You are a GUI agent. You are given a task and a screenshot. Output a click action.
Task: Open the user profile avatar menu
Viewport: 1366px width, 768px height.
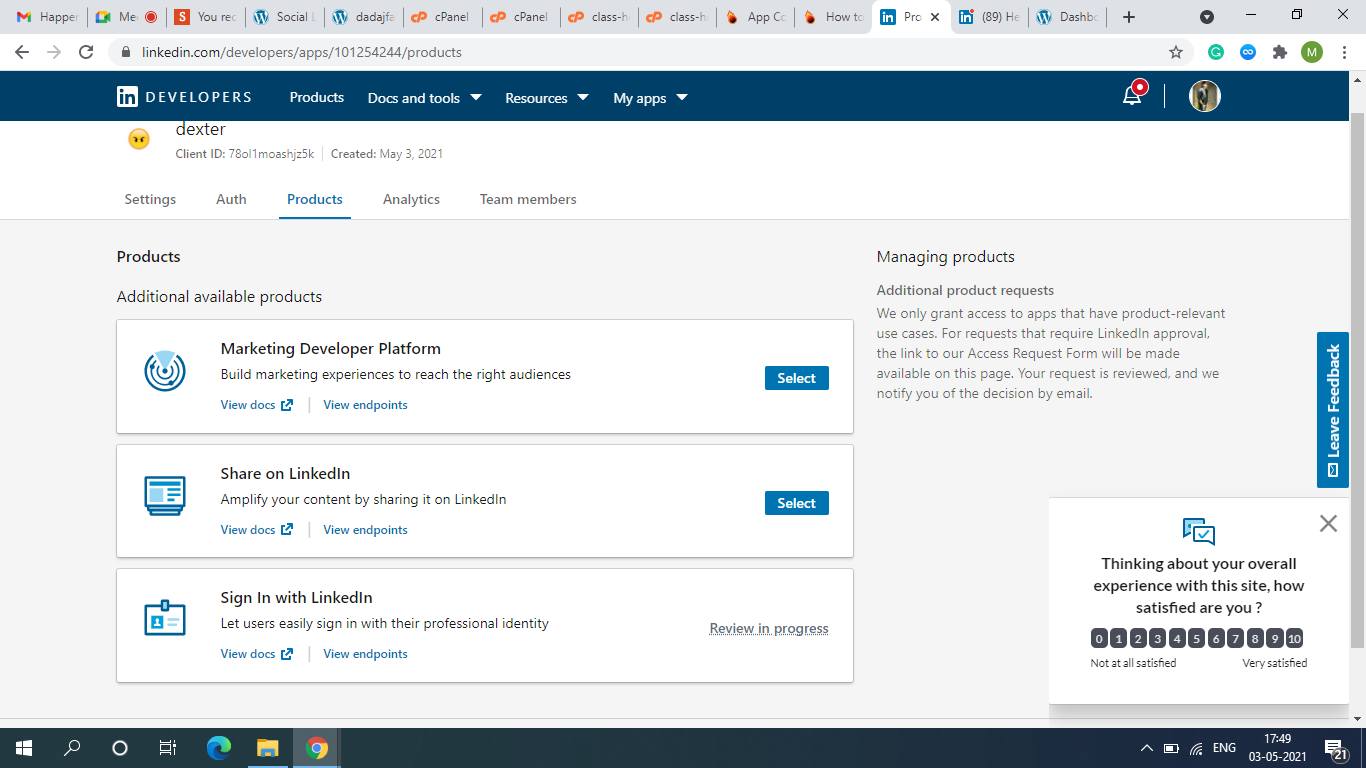(1204, 96)
